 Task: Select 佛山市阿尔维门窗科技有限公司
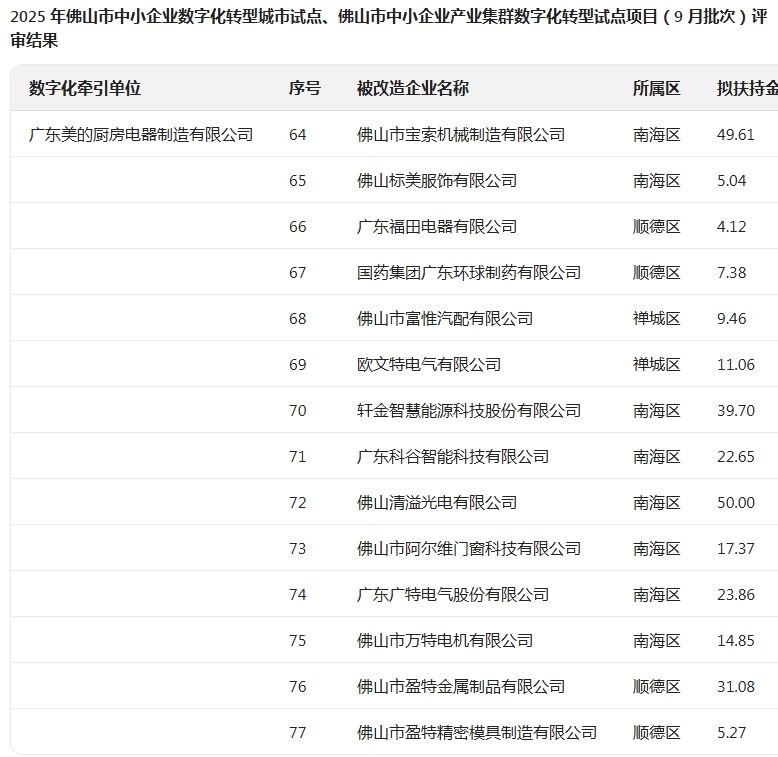pos(468,548)
